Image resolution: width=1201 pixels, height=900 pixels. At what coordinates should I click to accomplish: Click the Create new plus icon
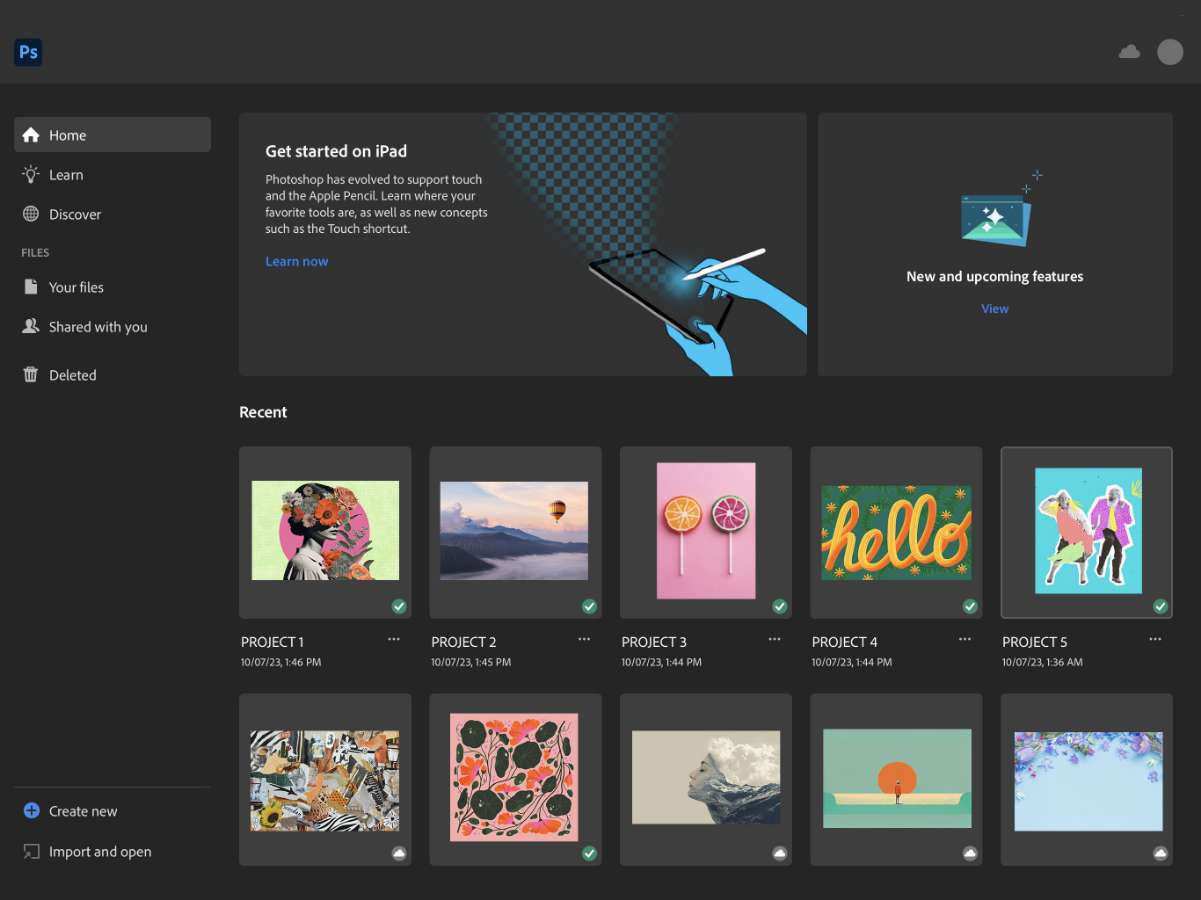click(31, 811)
